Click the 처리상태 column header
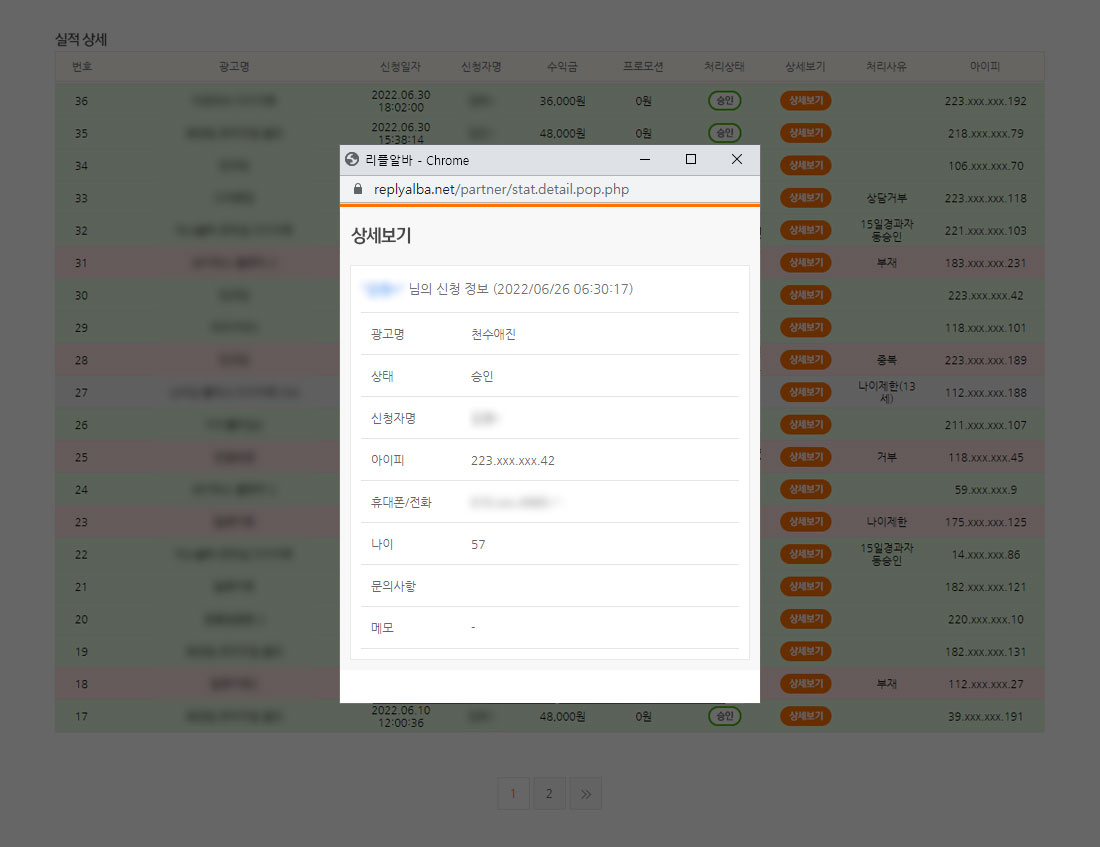 (724, 67)
